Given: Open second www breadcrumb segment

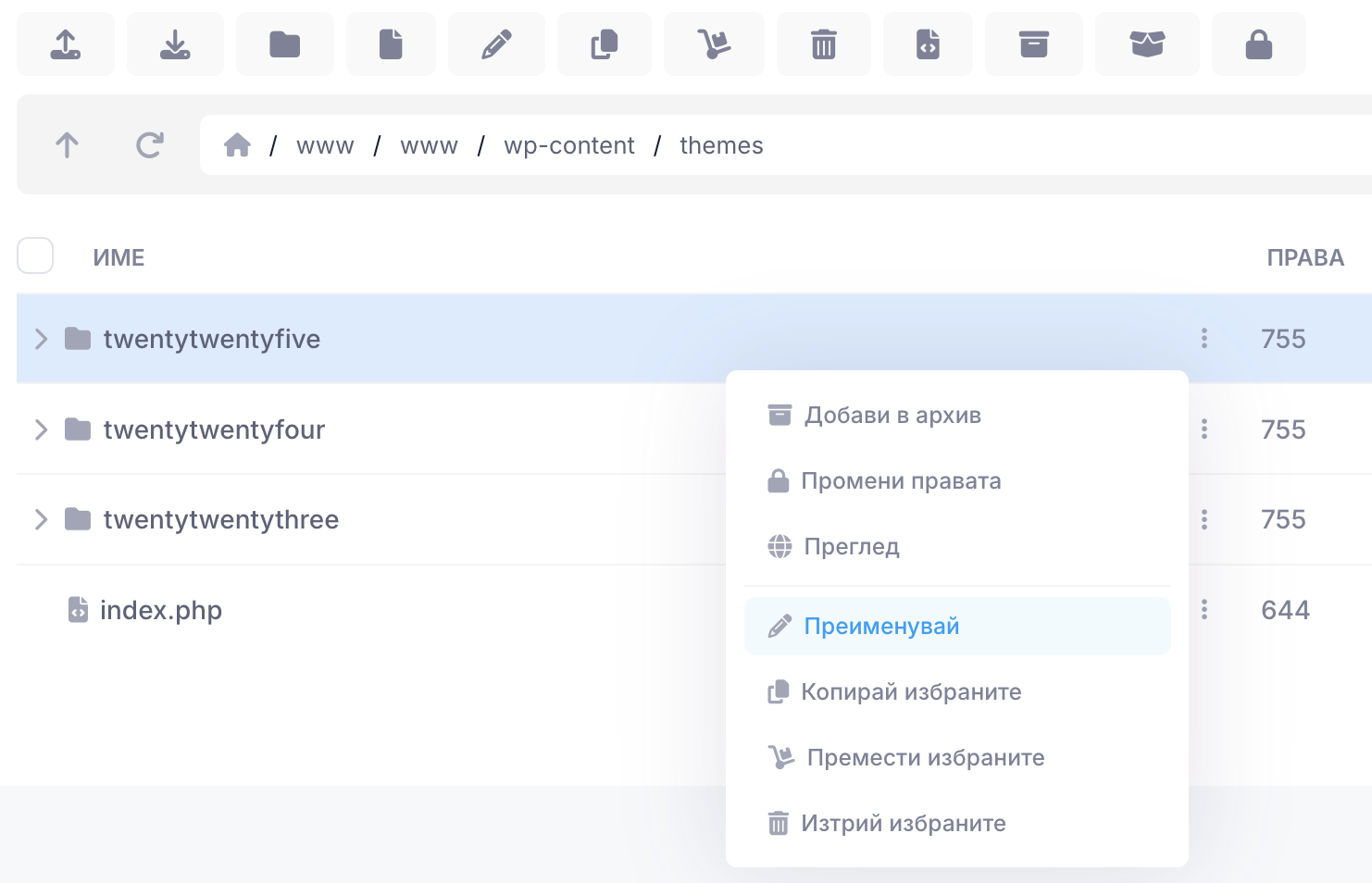Looking at the screenshot, I should (x=429, y=146).
